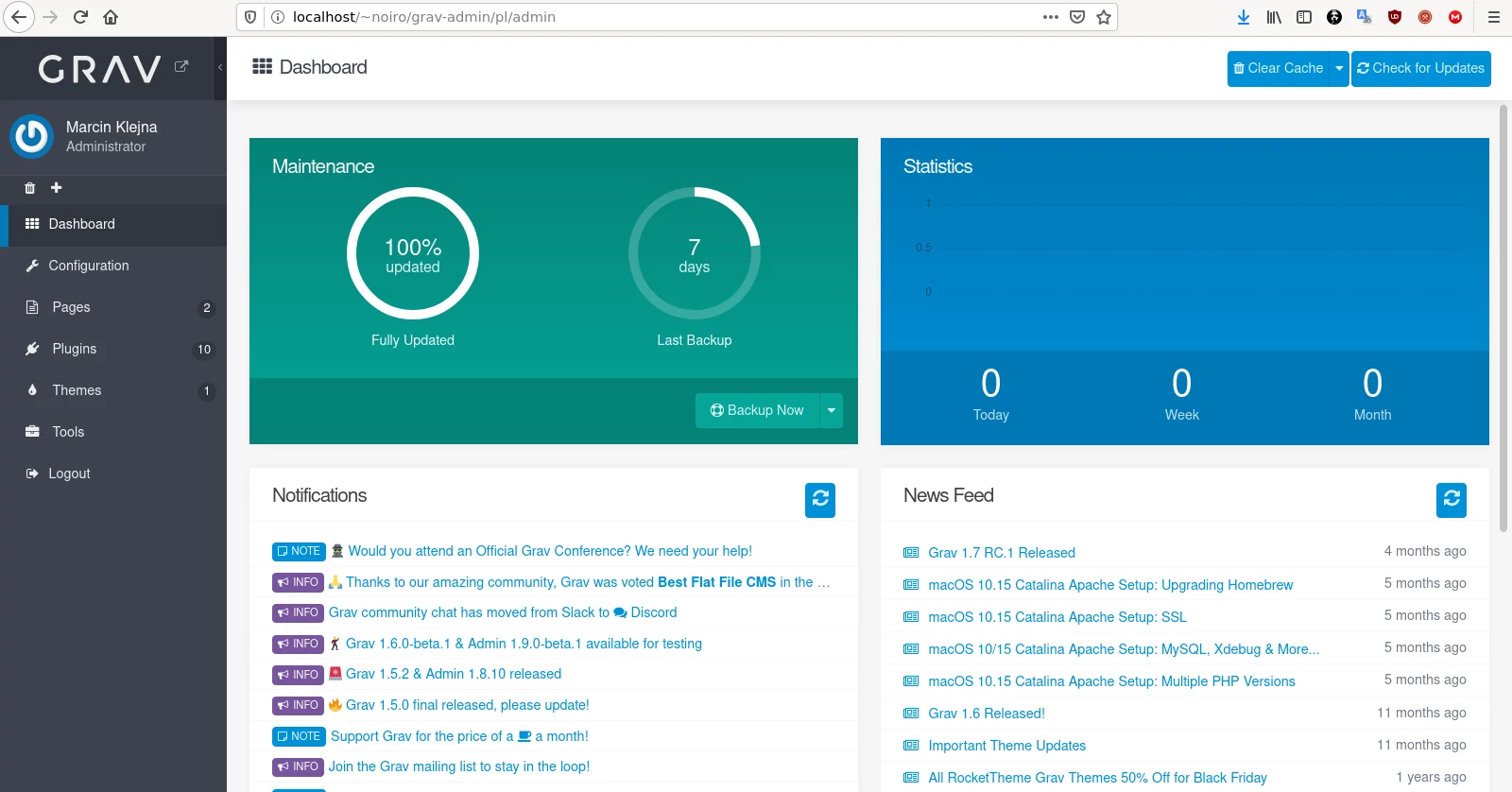Open the browser Downloads arrow icon
1512x792 pixels.
(x=1244, y=17)
